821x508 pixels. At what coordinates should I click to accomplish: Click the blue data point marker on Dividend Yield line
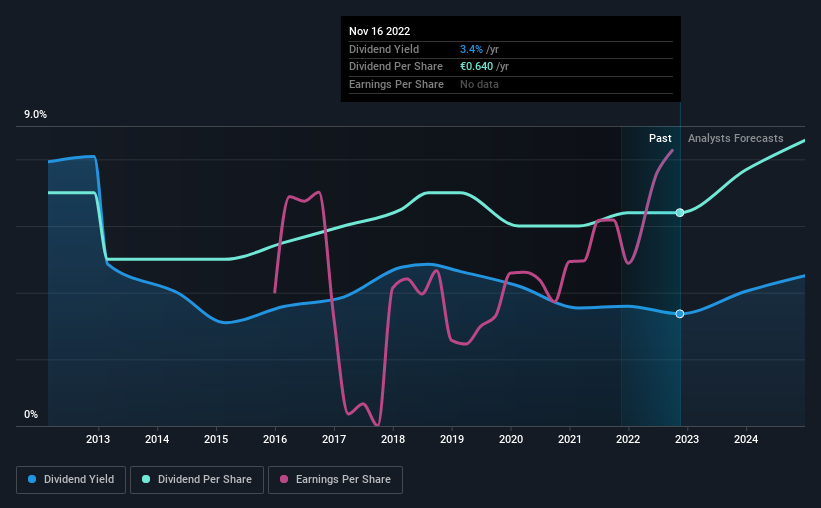coord(680,314)
